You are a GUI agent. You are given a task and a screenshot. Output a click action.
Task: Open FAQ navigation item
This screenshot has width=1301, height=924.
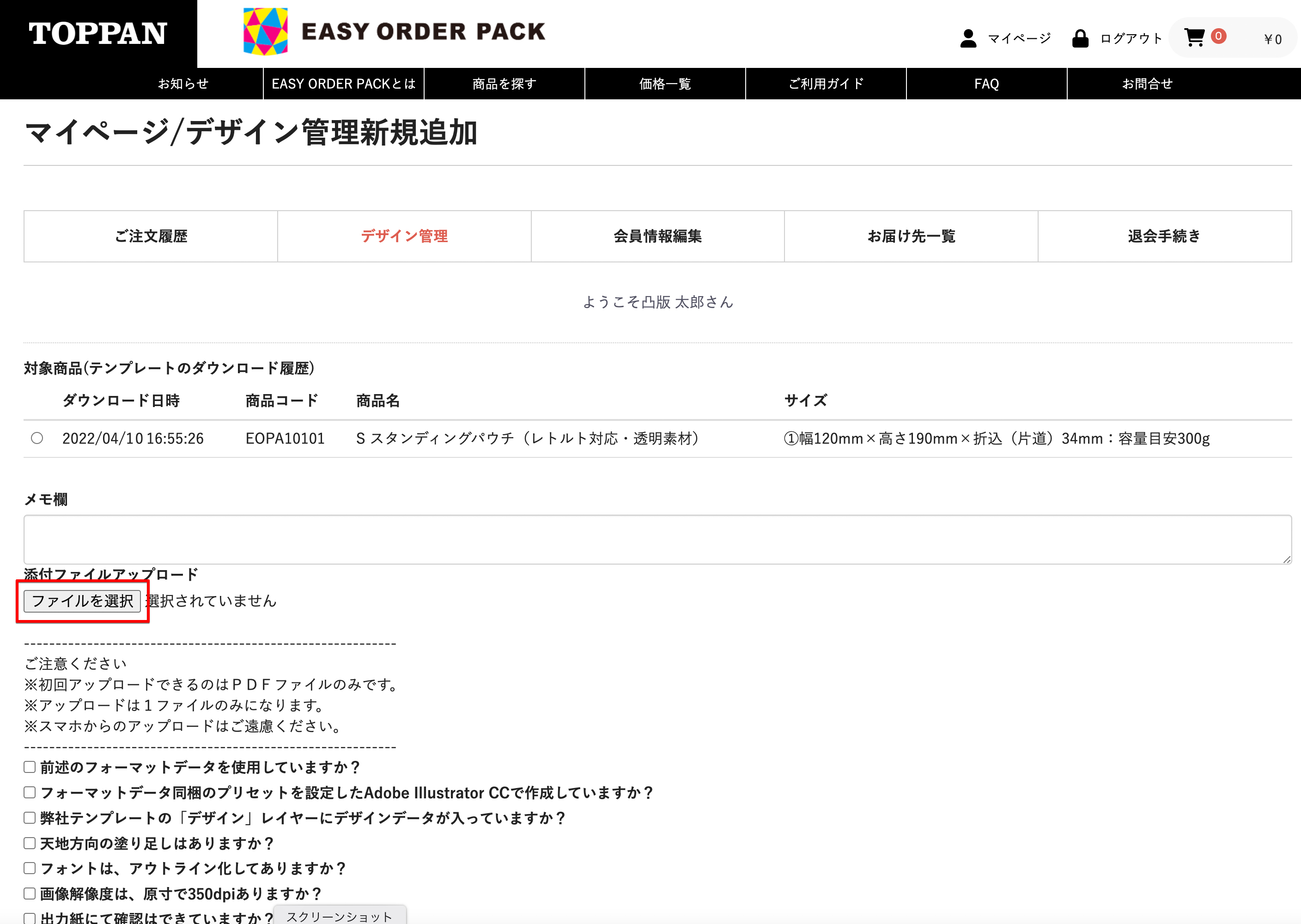click(986, 84)
